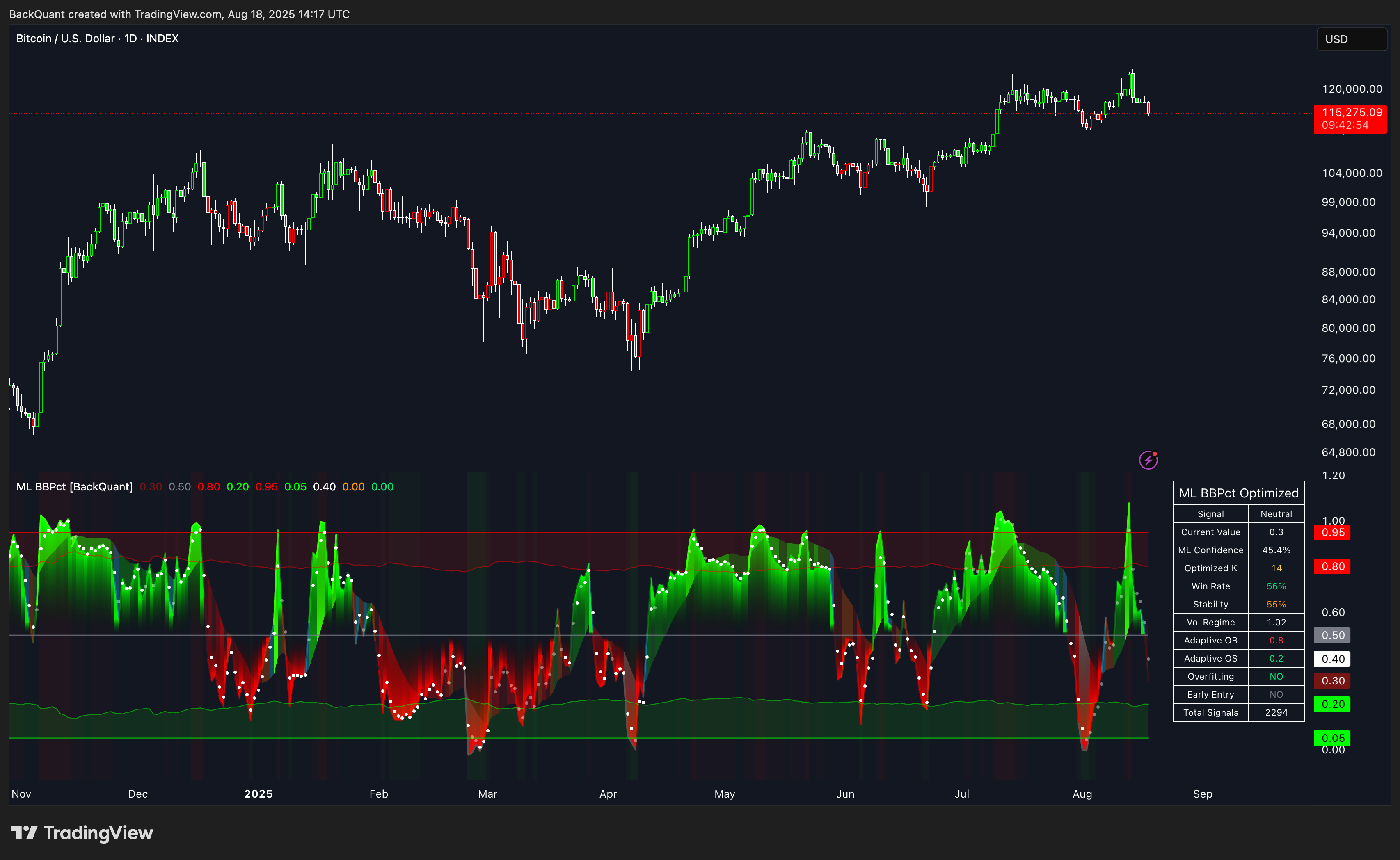
Task: Click the indicator legend value 0.05 in green
Action: 295,487
